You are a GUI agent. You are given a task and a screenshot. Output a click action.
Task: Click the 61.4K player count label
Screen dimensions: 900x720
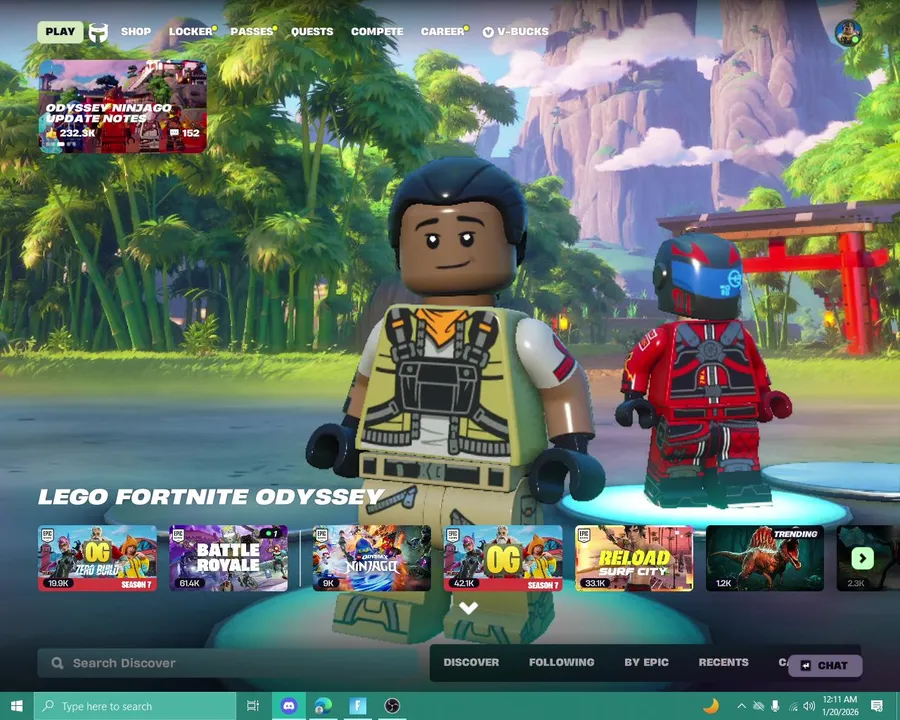tap(189, 583)
